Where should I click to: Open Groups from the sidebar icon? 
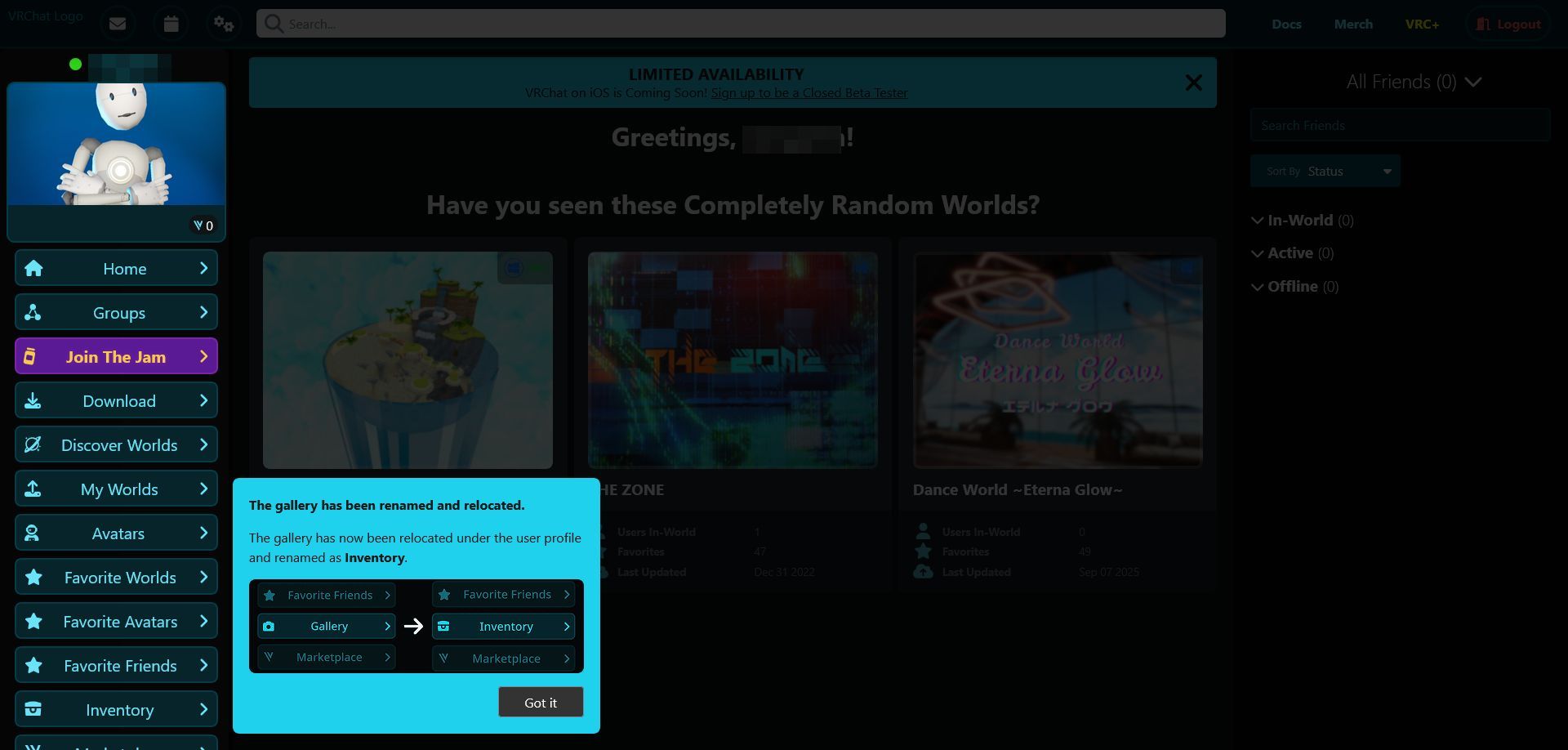pyautogui.click(x=33, y=311)
